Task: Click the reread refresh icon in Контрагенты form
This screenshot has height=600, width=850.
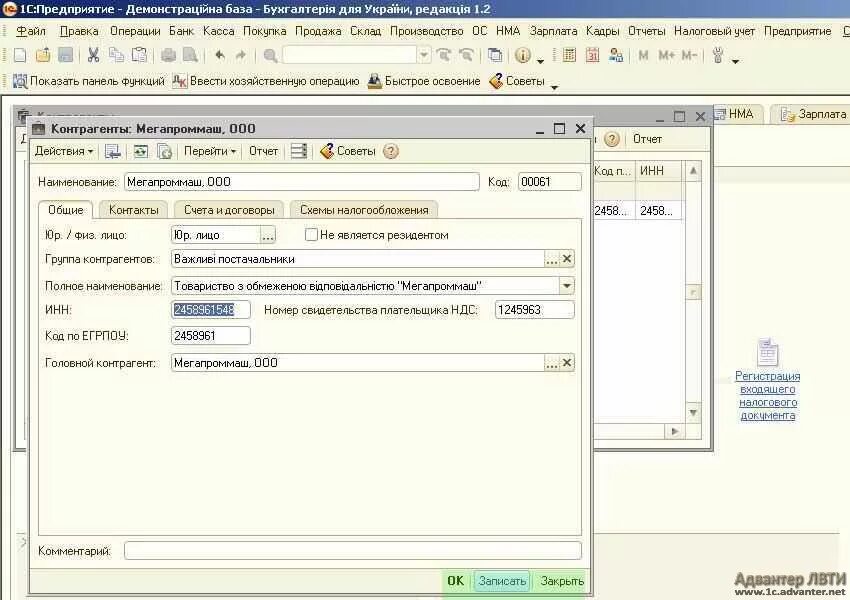Action: (x=140, y=151)
